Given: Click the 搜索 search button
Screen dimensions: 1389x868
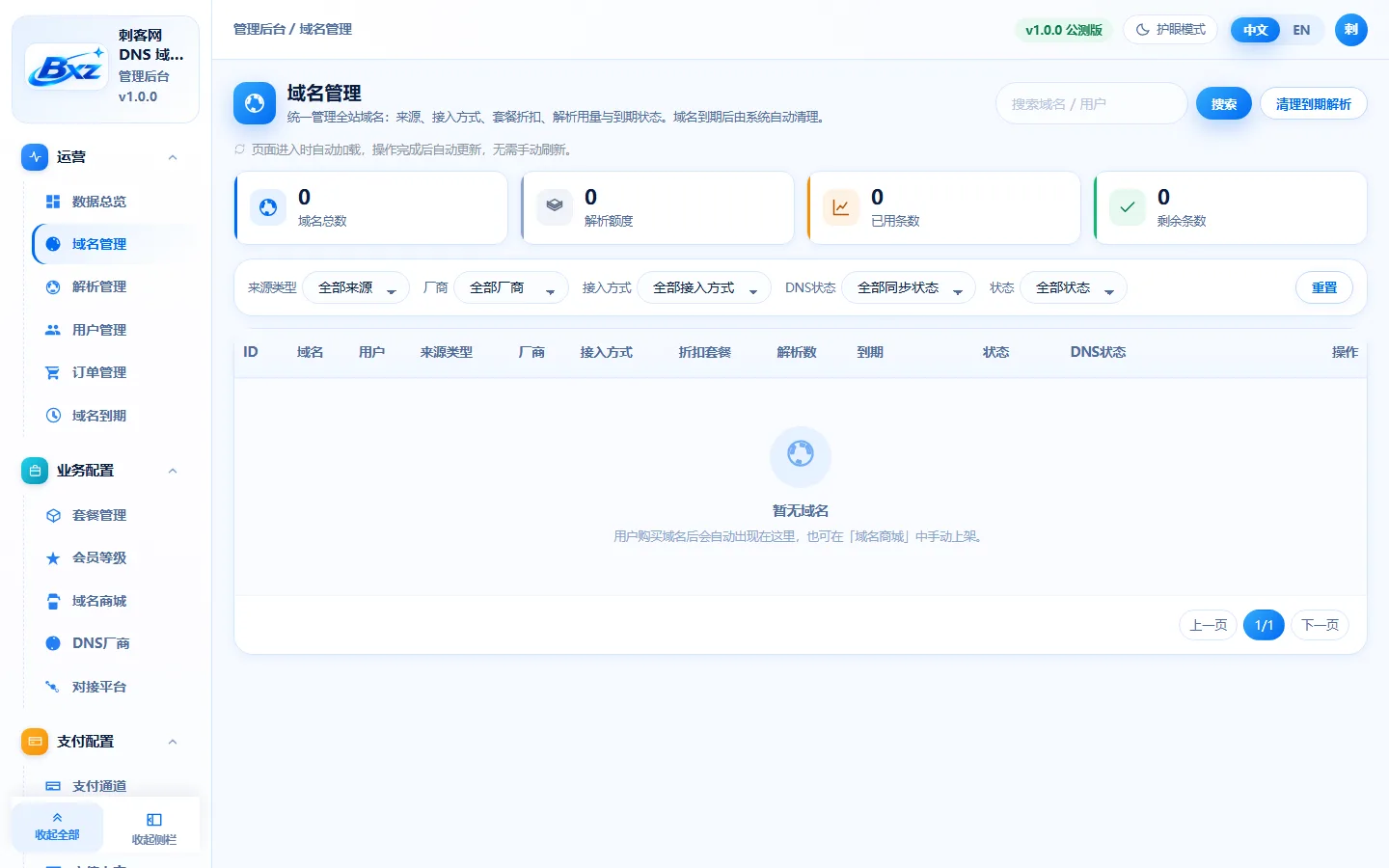Looking at the screenshot, I should point(1224,104).
